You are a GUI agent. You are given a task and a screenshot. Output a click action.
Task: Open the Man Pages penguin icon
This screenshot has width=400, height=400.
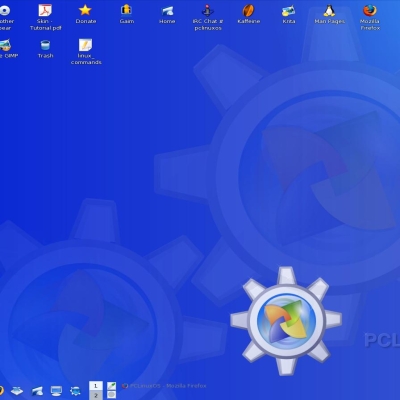tap(329, 10)
